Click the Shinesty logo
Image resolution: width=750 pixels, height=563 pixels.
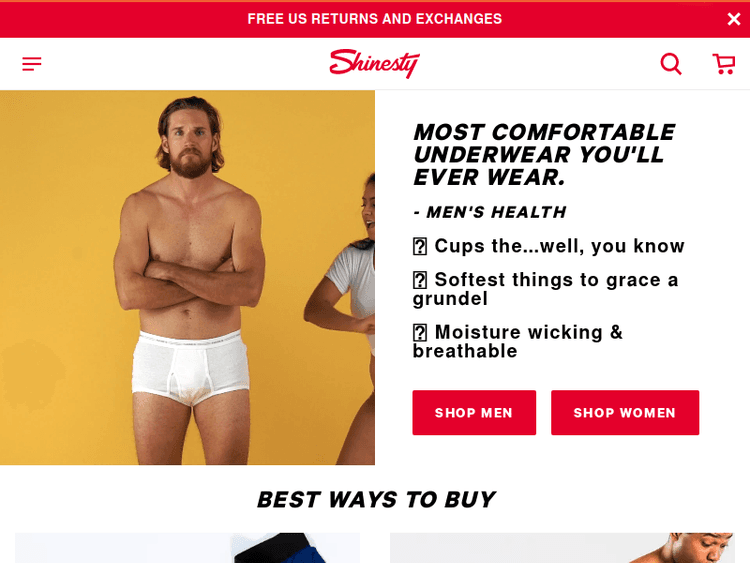click(x=375, y=64)
